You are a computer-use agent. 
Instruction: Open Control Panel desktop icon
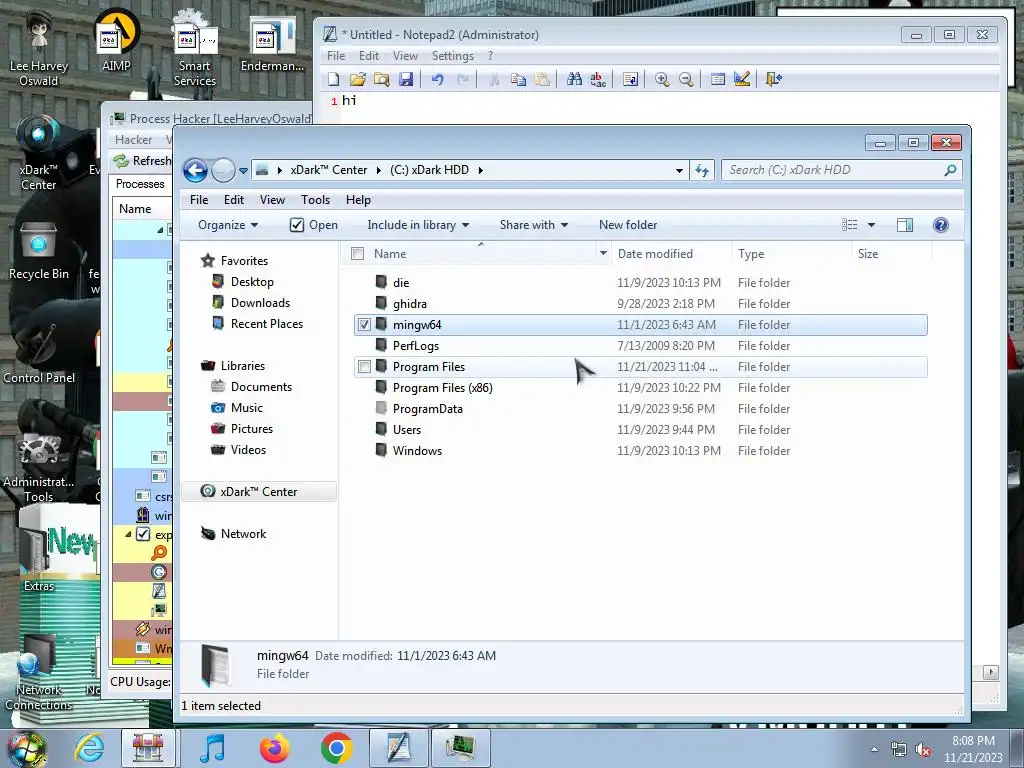tap(39, 352)
